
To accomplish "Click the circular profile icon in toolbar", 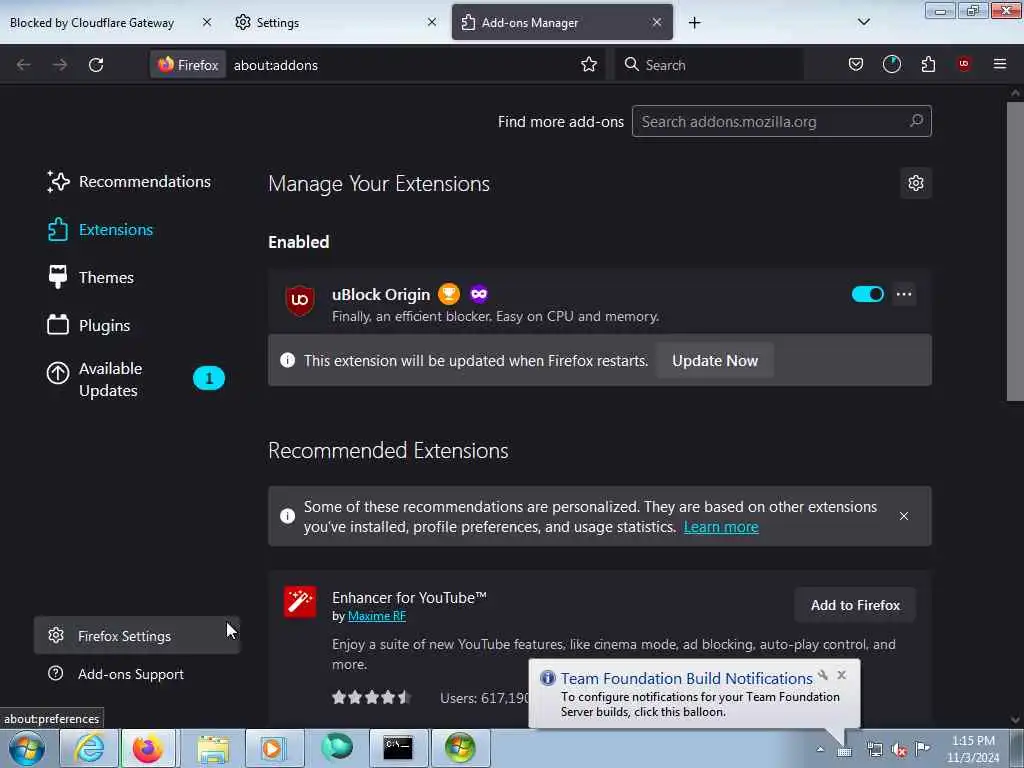I will tap(891, 64).
